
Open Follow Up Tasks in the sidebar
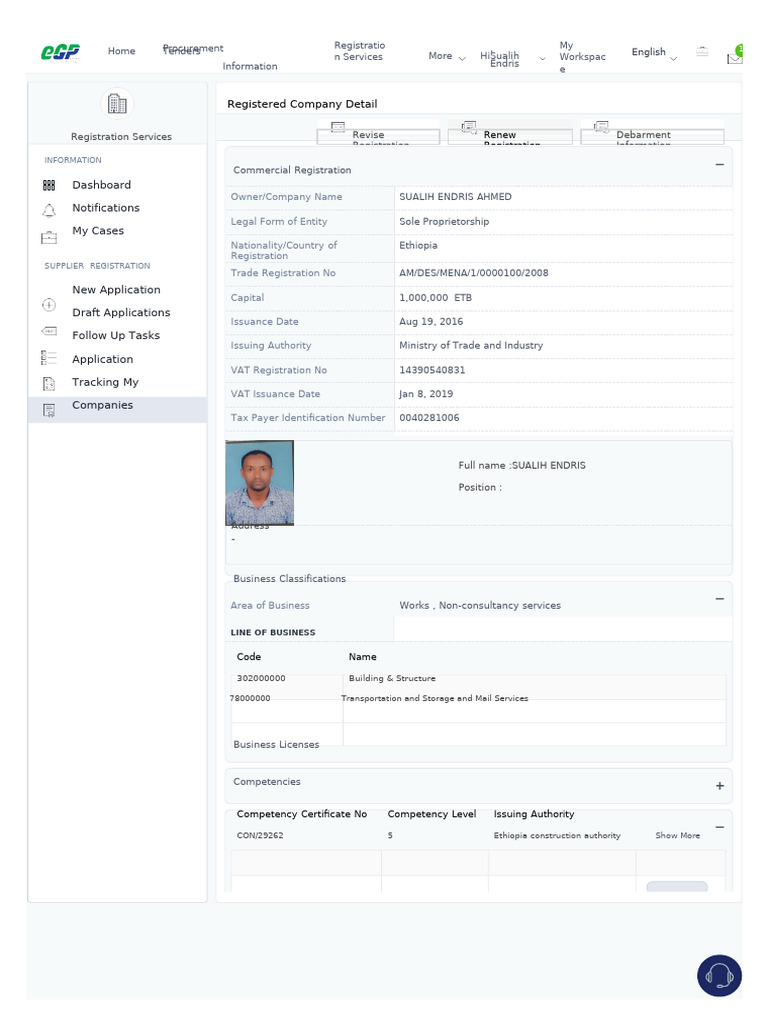(116, 335)
